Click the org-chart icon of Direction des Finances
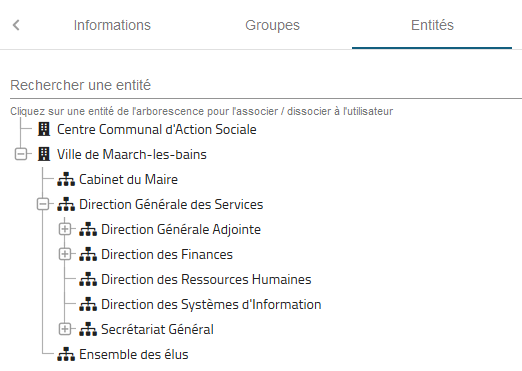This screenshot has height=371, width=522. (x=88, y=254)
